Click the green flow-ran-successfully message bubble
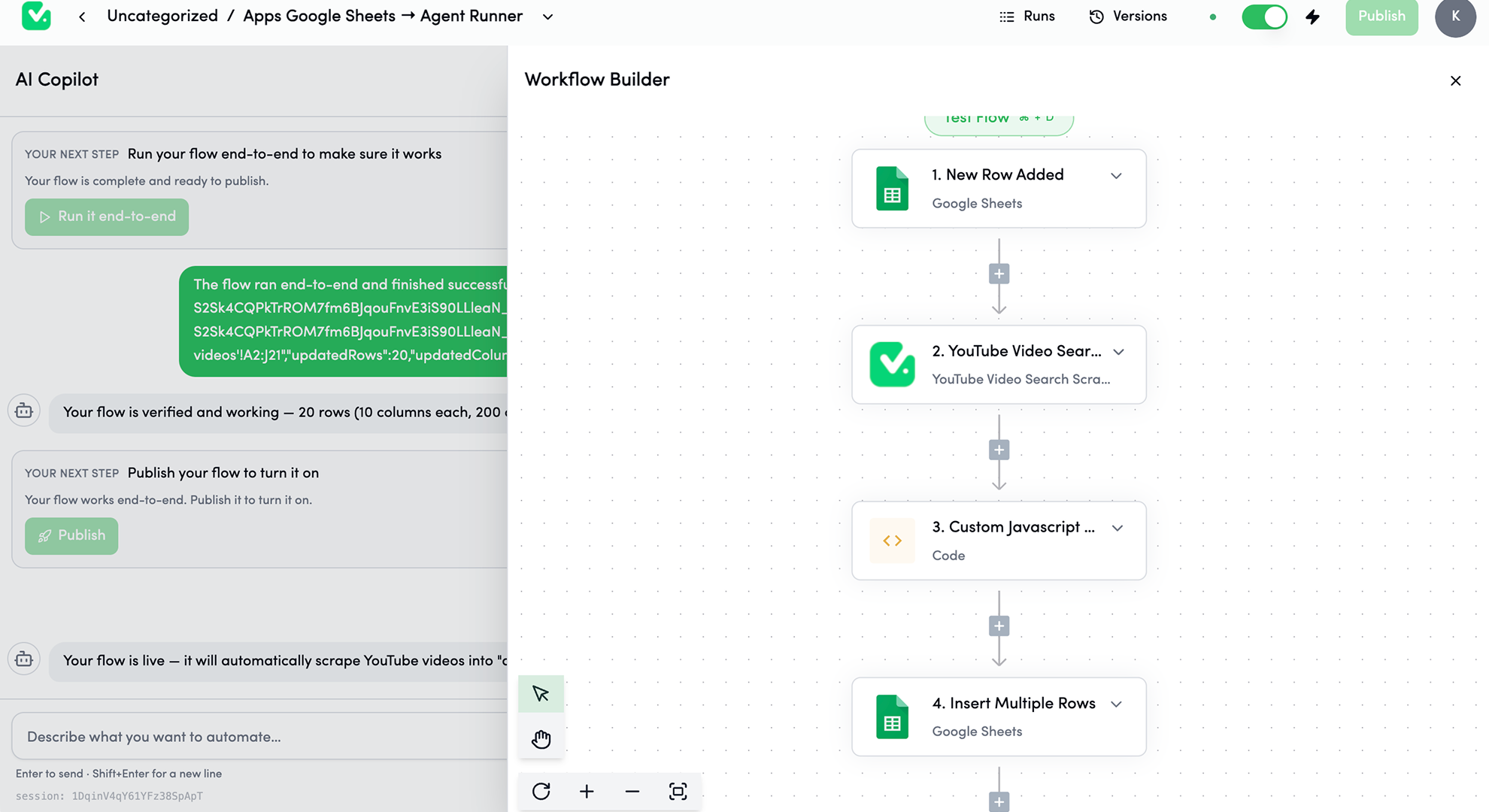The height and width of the screenshot is (812, 1489). tap(344, 321)
